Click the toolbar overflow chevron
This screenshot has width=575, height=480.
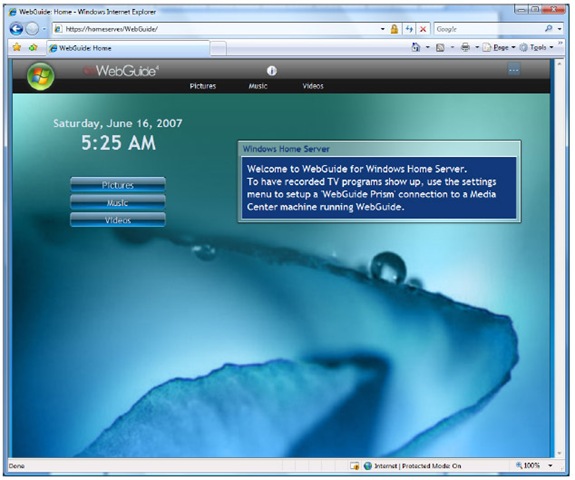(560, 44)
